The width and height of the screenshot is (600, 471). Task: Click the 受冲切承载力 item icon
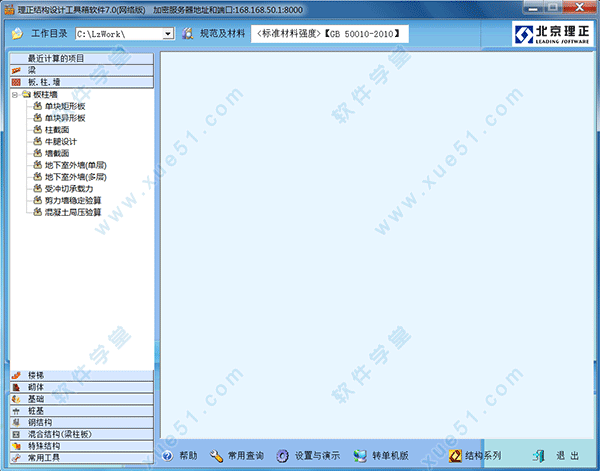[x=38, y=188]
